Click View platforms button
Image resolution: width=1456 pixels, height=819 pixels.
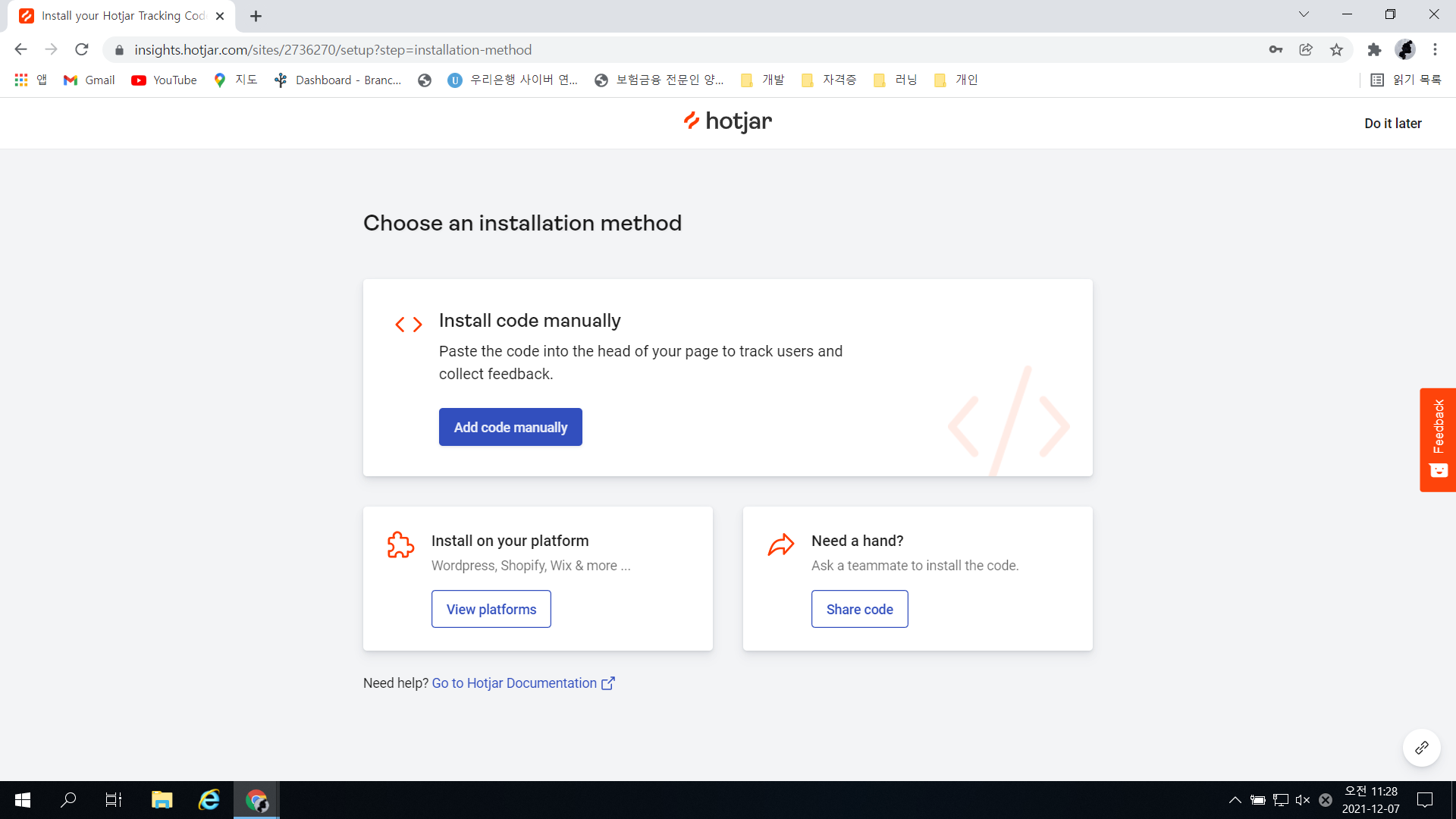pos(491,609)
